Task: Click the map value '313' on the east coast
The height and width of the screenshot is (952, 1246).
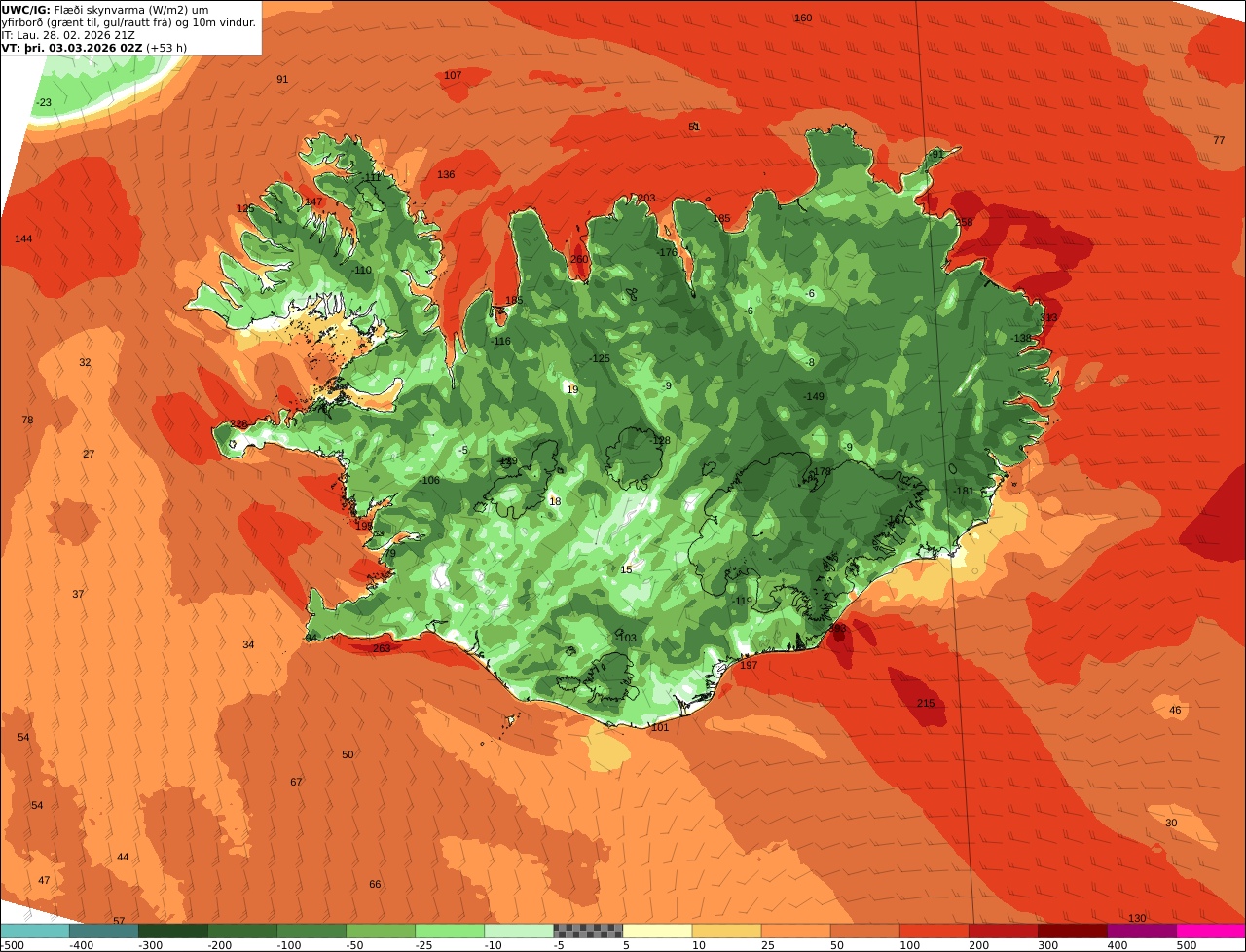Action: pyautogui.click(x=1048, y=318)
